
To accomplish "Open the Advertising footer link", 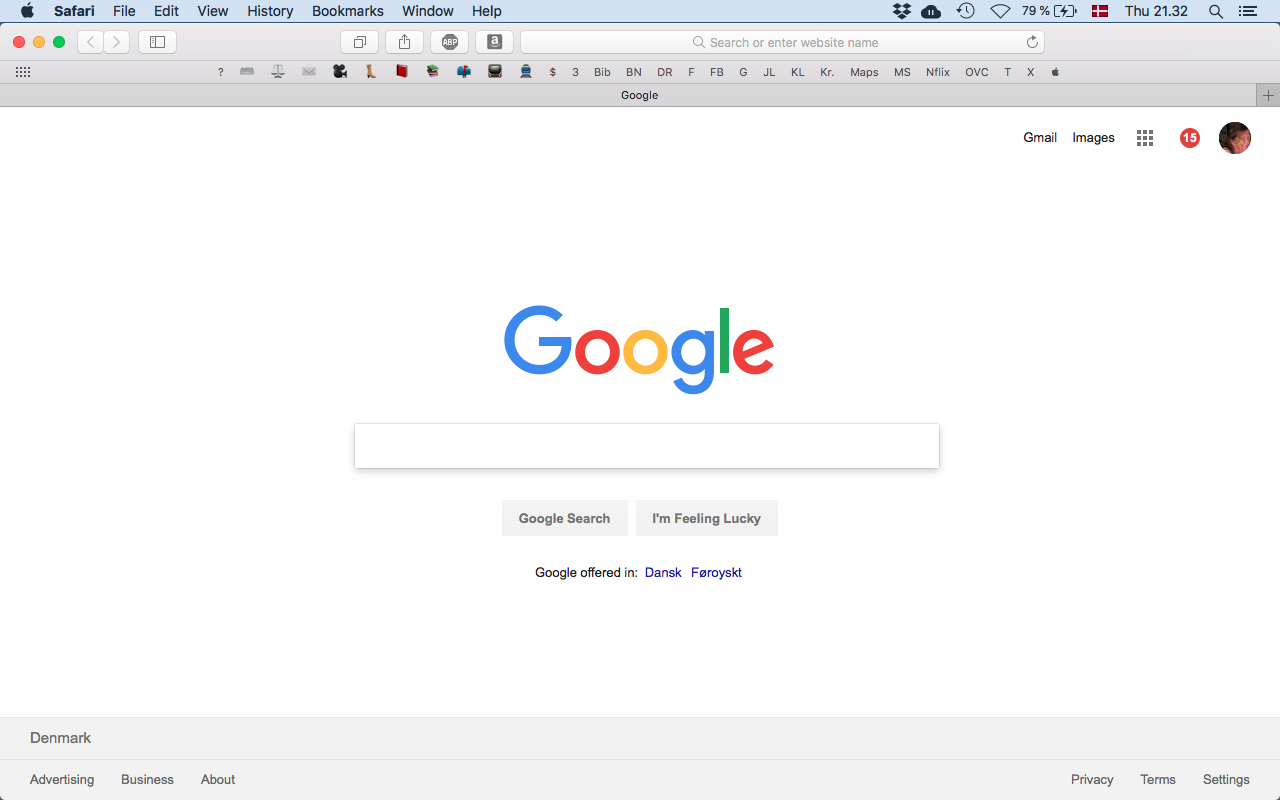I will click(x=62, y=780).
